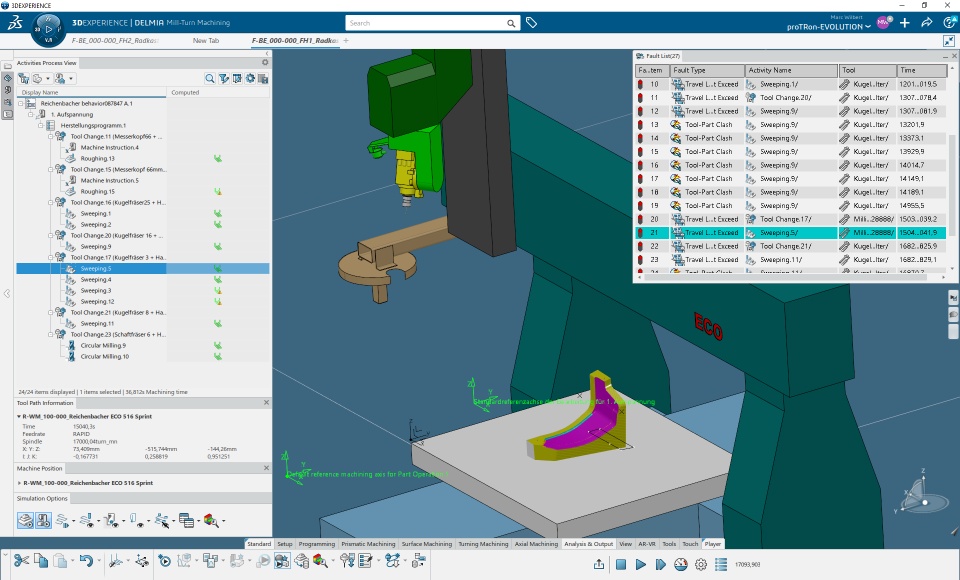Click the filter icon in Activities Process View
This screenshot has height=580, width=960.
tap(223, 78)
